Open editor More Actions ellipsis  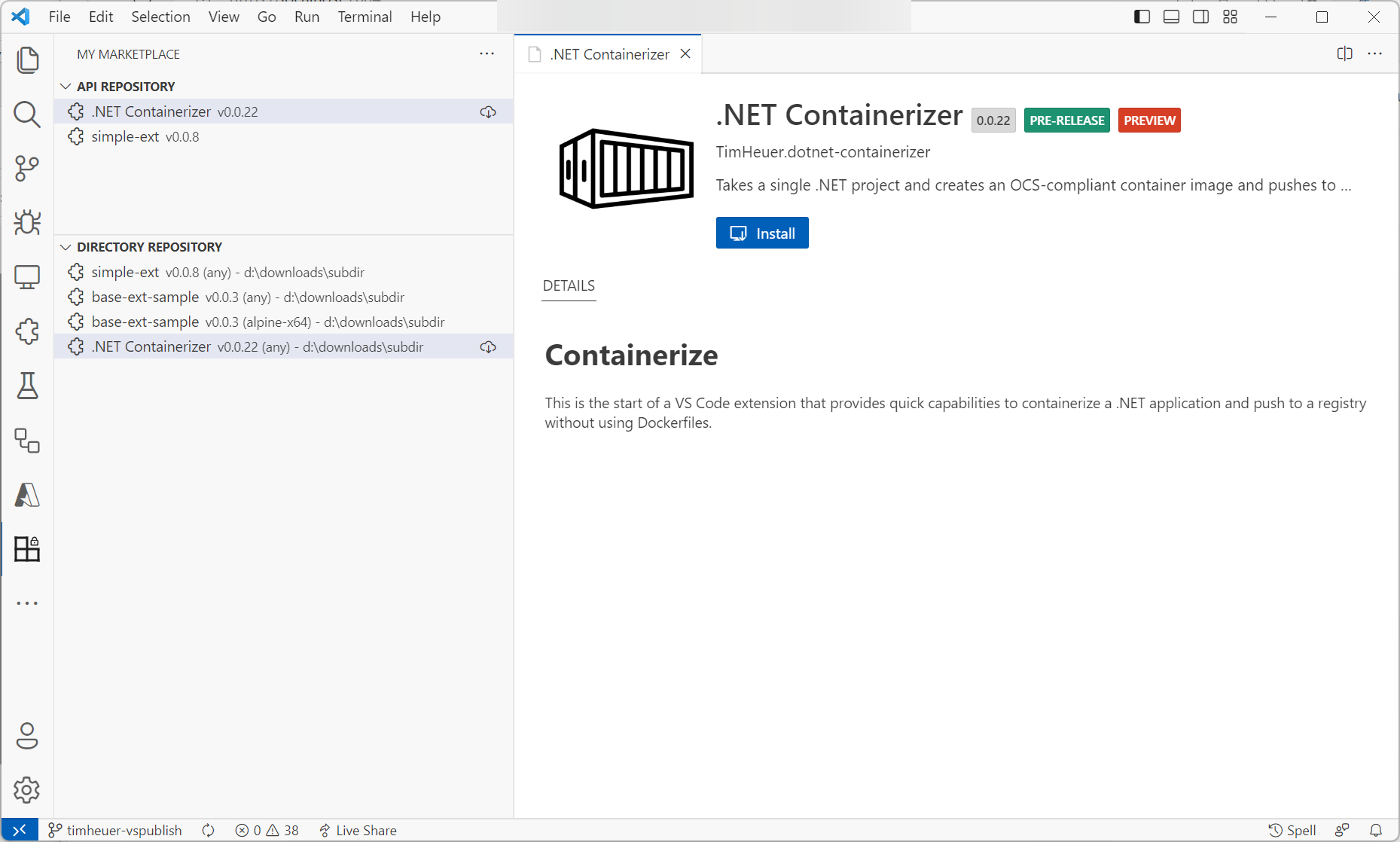click(x=1375, y=53)
